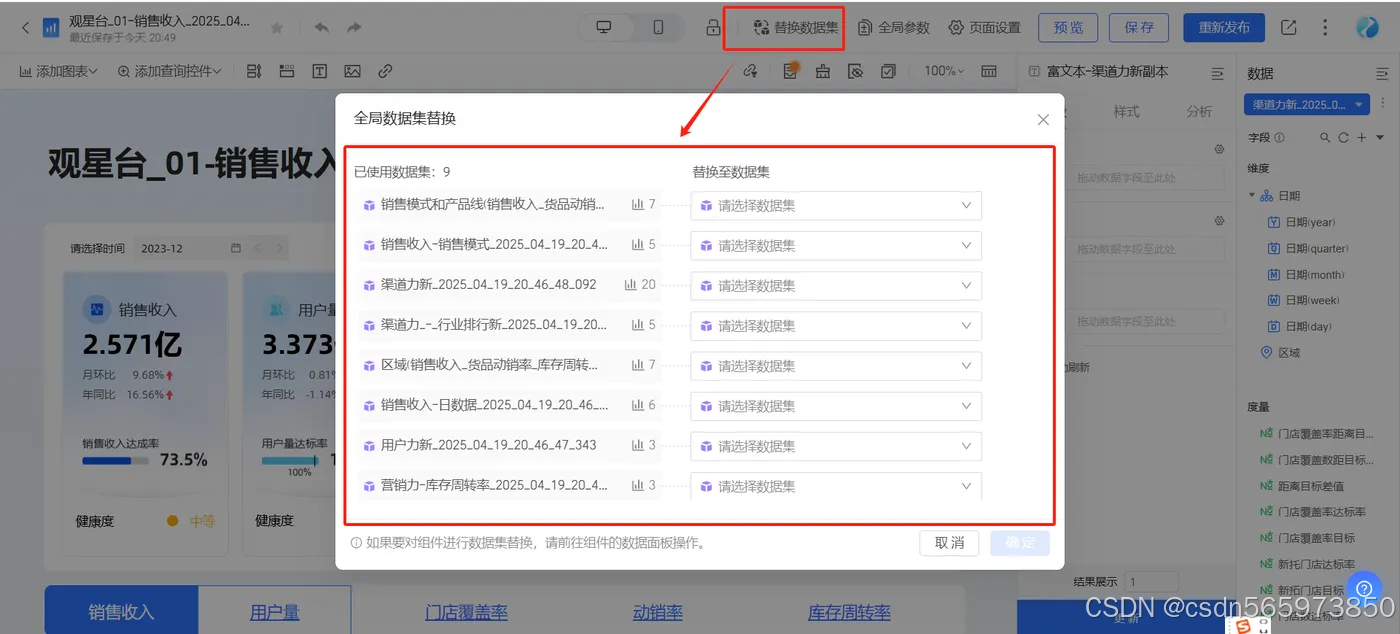Click the back arrow beside the dashboard title
The image size is (1400, 634).
pyautogui.click(x=25, y=28)
